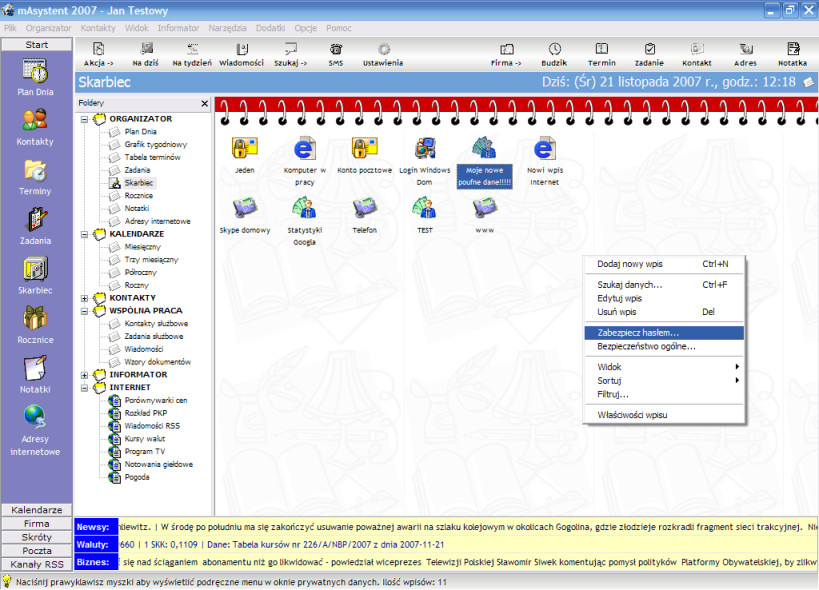Collapse the ORGANIZATOR tree node
Image resolution: width=819 pixels, height=590 pixels.
point(84,119)
